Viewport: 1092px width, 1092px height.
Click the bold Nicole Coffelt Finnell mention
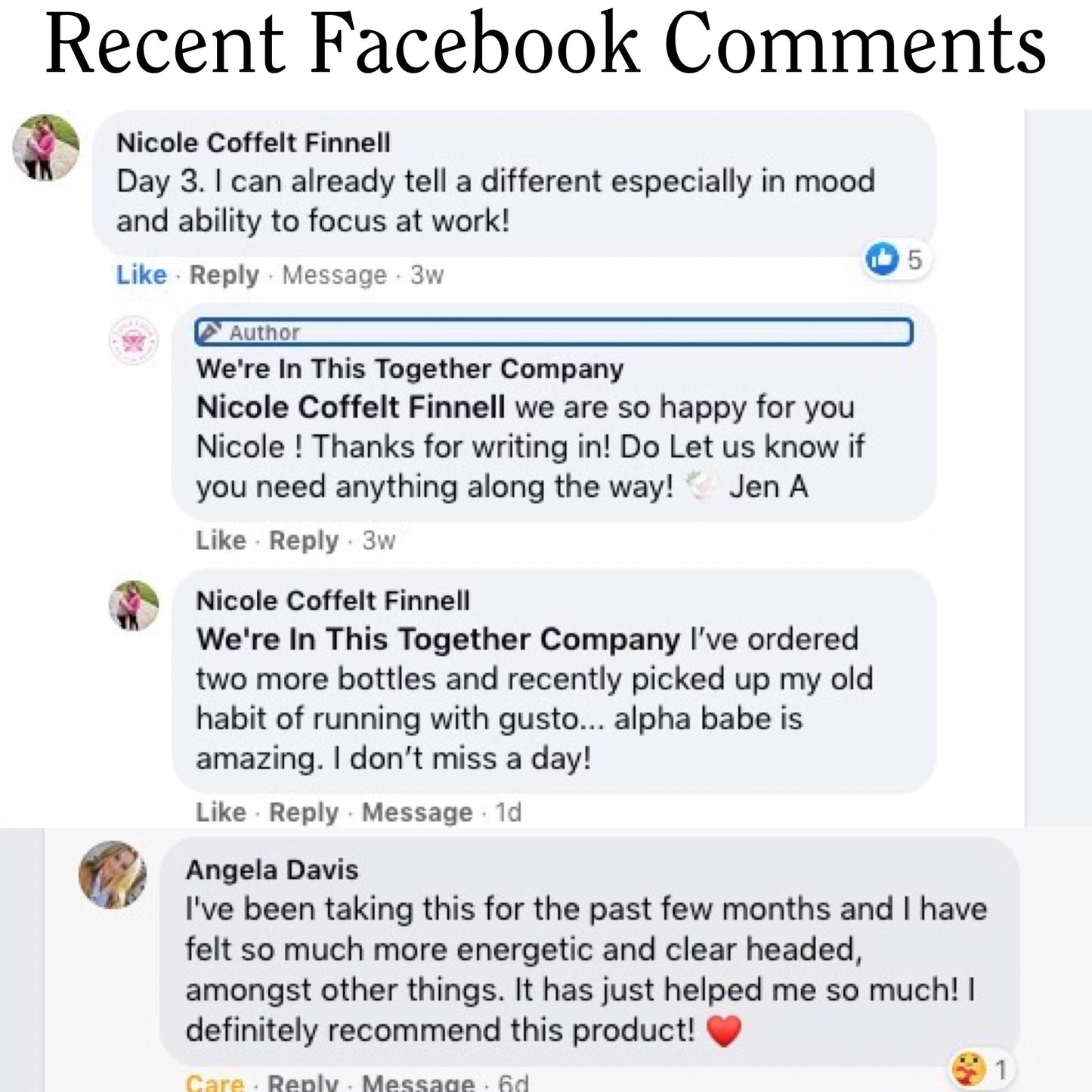[x=350, y=407]
